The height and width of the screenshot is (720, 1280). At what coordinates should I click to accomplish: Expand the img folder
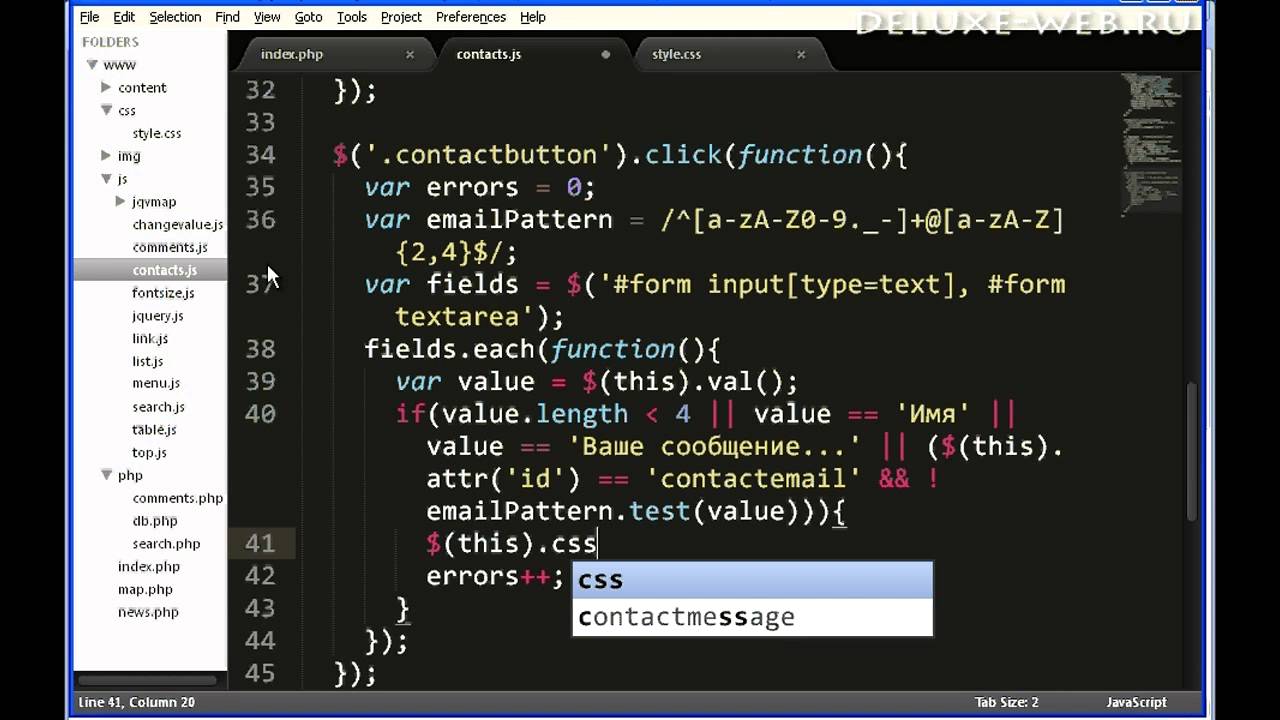[106, 155]
